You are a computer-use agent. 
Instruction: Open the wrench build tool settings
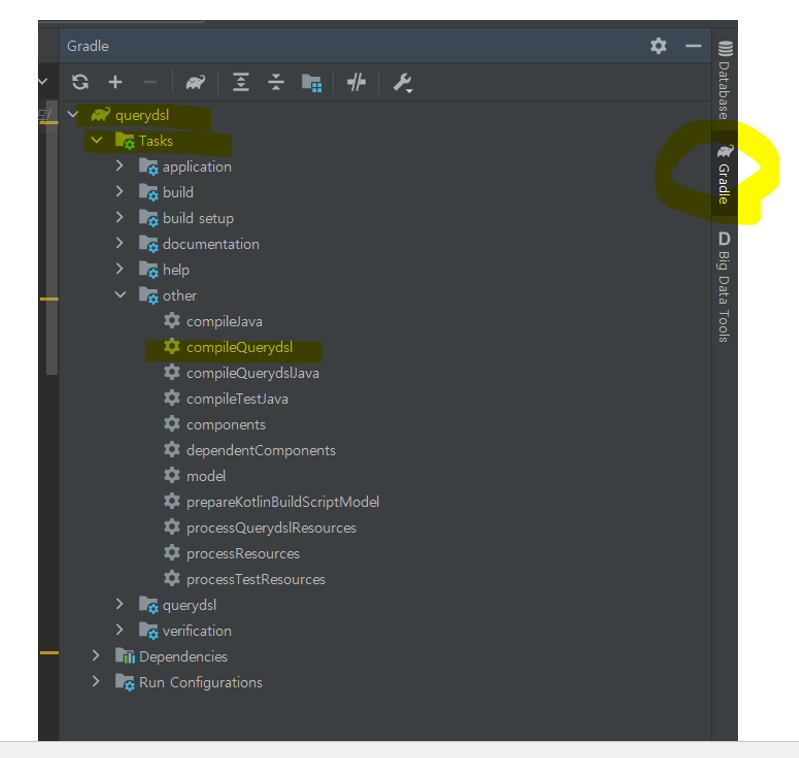403,83
